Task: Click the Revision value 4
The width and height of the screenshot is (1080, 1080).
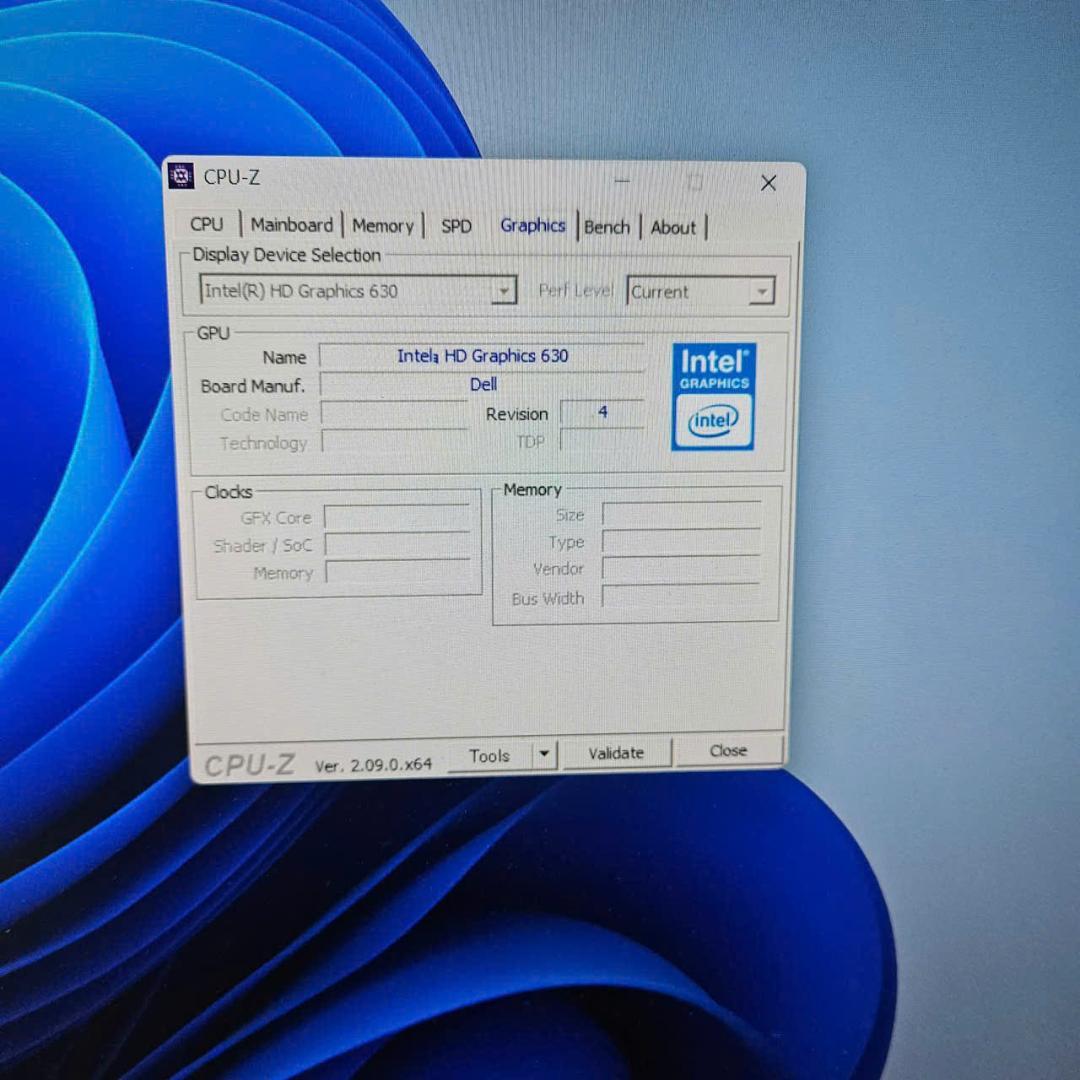Action: 603,413
